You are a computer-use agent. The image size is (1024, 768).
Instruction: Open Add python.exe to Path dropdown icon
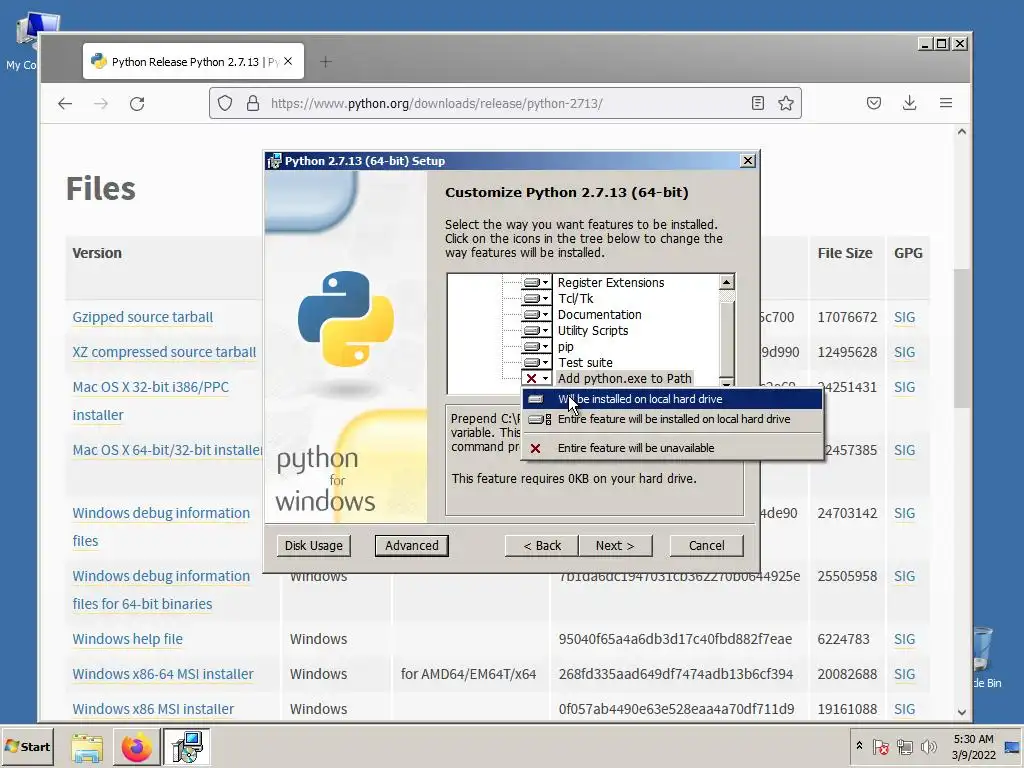[536, 379]
